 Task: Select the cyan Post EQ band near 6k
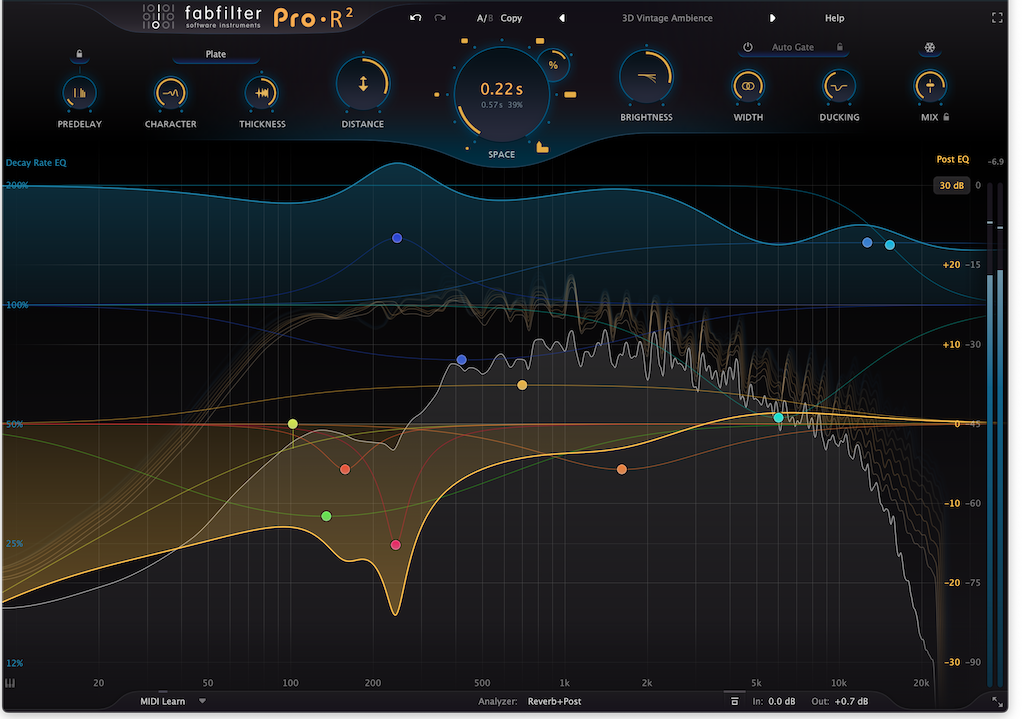778,418
